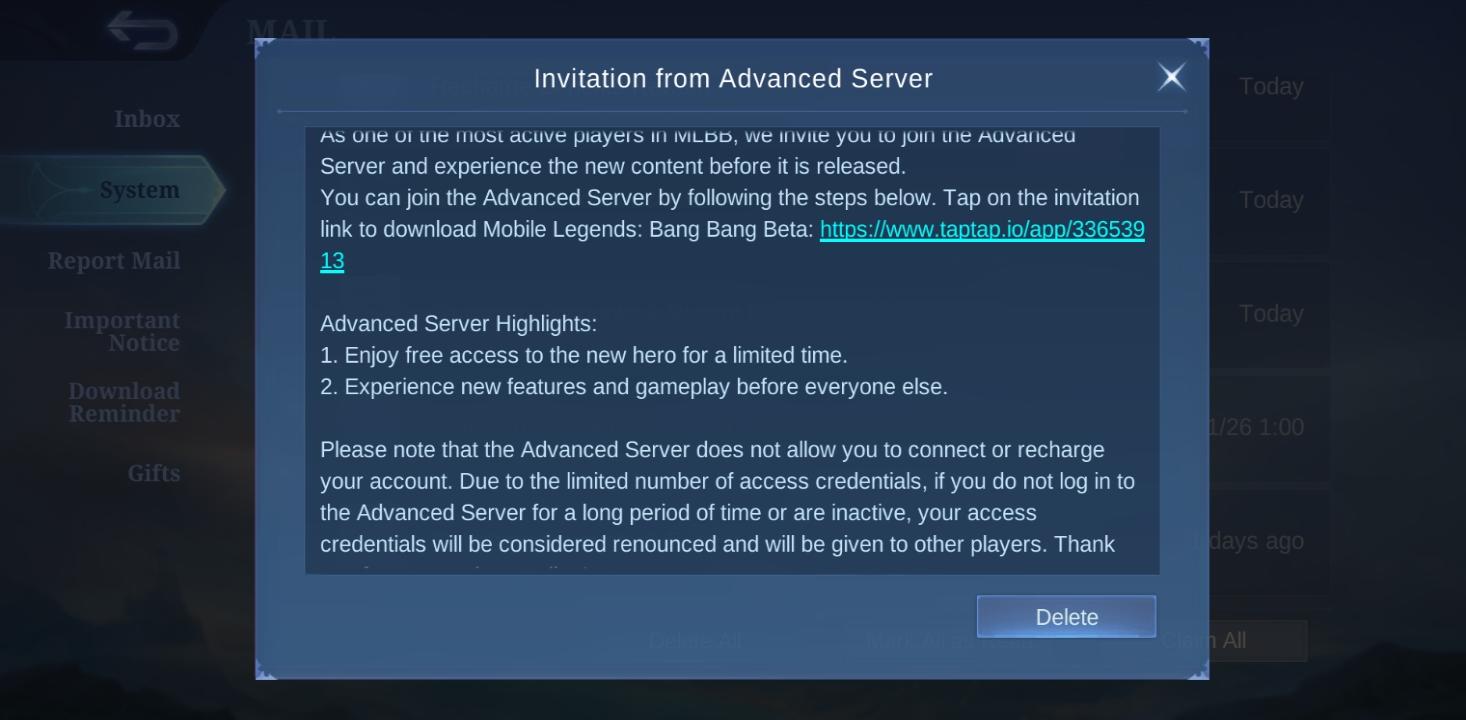This screenshot has height=720, width=1466.
Task: Open the Inbox mail tab
Action: [147, 119]
